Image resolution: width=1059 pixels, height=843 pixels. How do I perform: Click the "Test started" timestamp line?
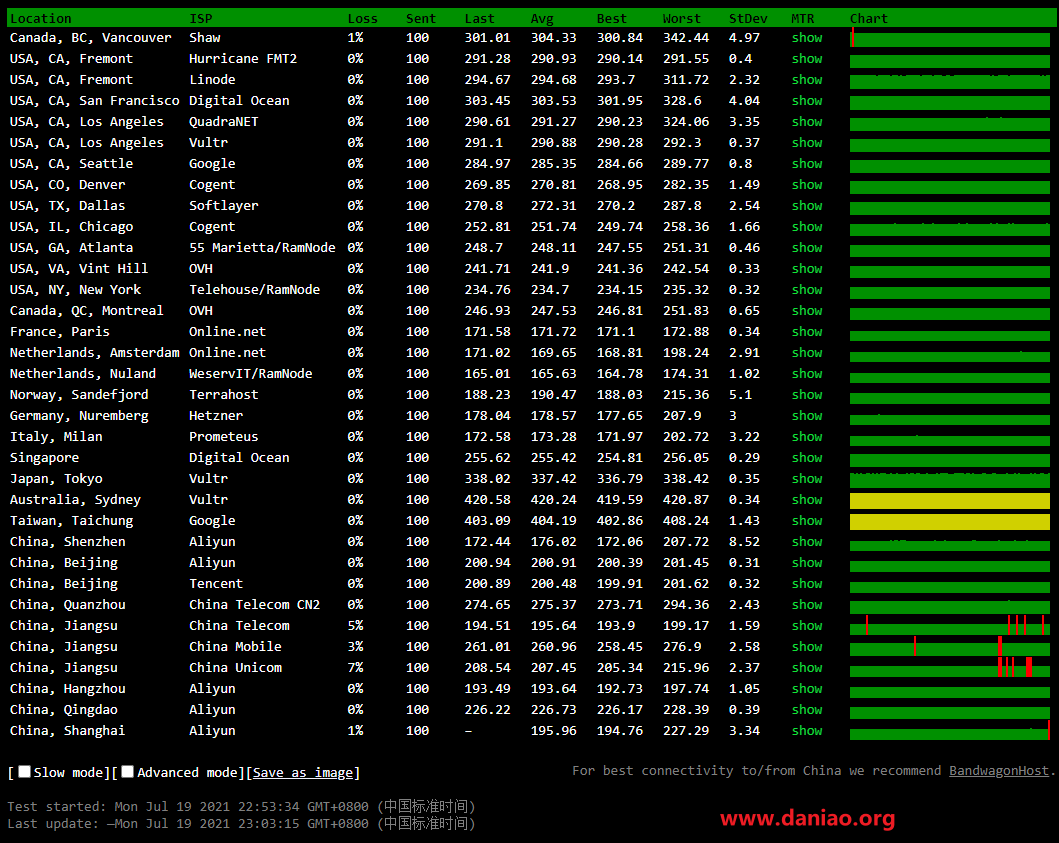[x=242, y=807]
